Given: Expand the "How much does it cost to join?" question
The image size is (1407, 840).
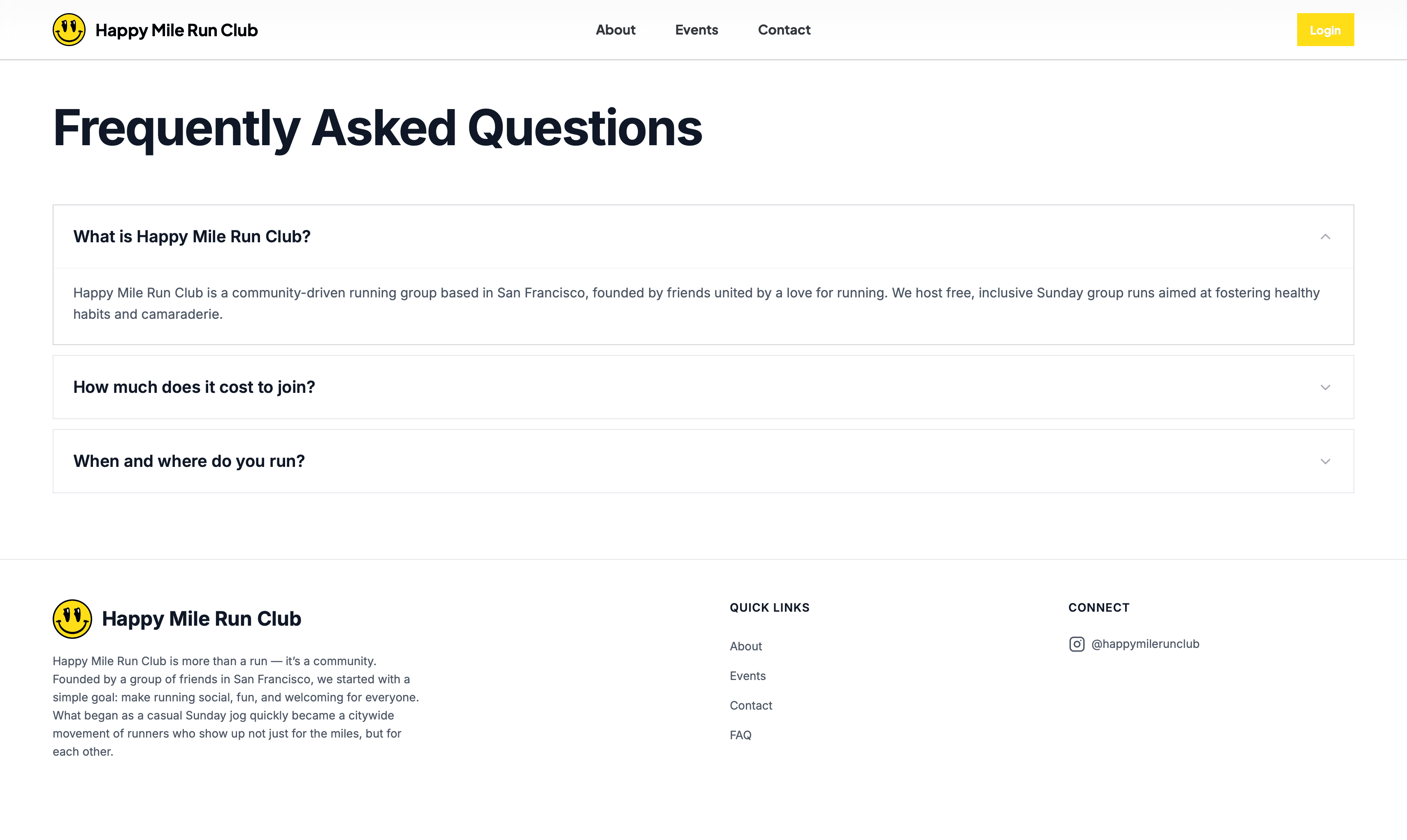Looking at the screenshot, I should (194, 387).
